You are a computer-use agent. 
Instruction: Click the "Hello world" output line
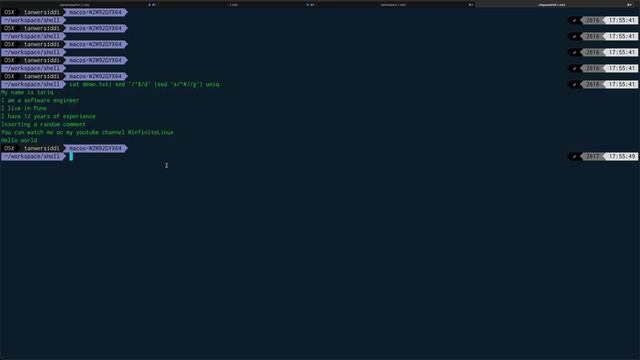pyautogui.click(x=19, y=140)
